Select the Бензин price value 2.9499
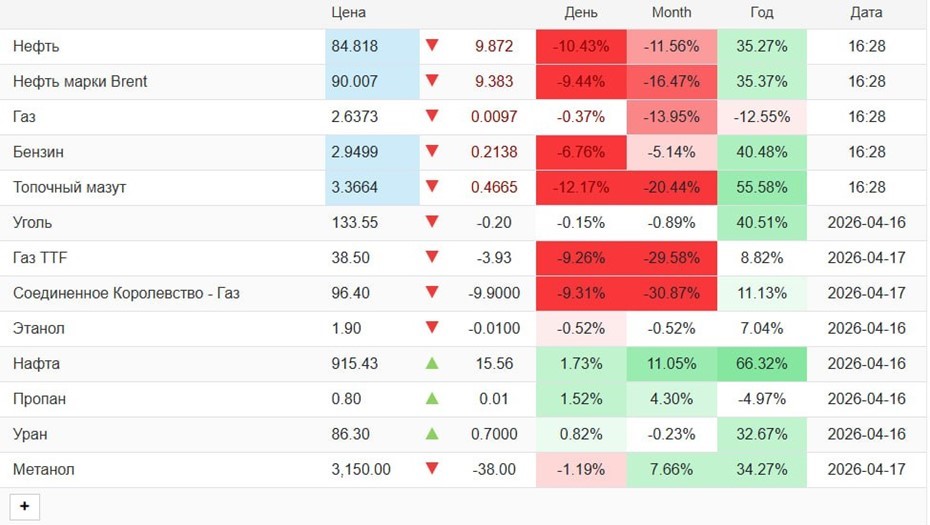 (x=355, y=152)
